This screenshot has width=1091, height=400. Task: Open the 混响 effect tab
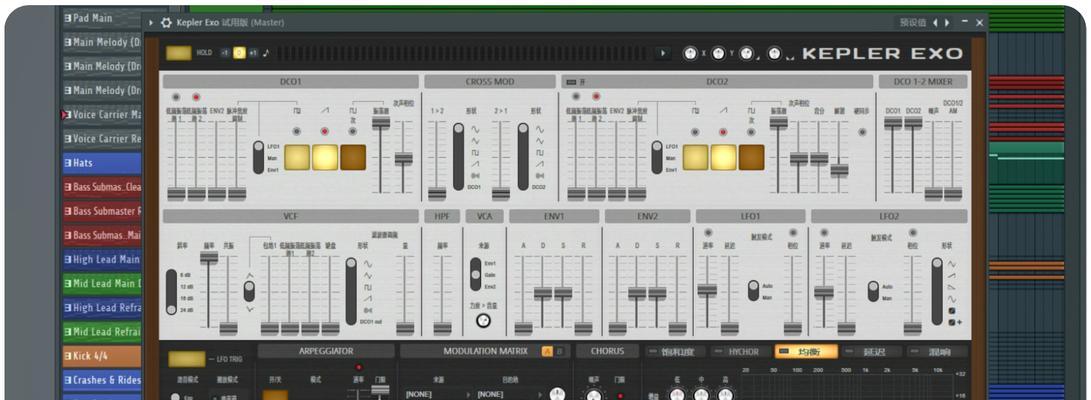pyautogui.click(x=938, y=352)
